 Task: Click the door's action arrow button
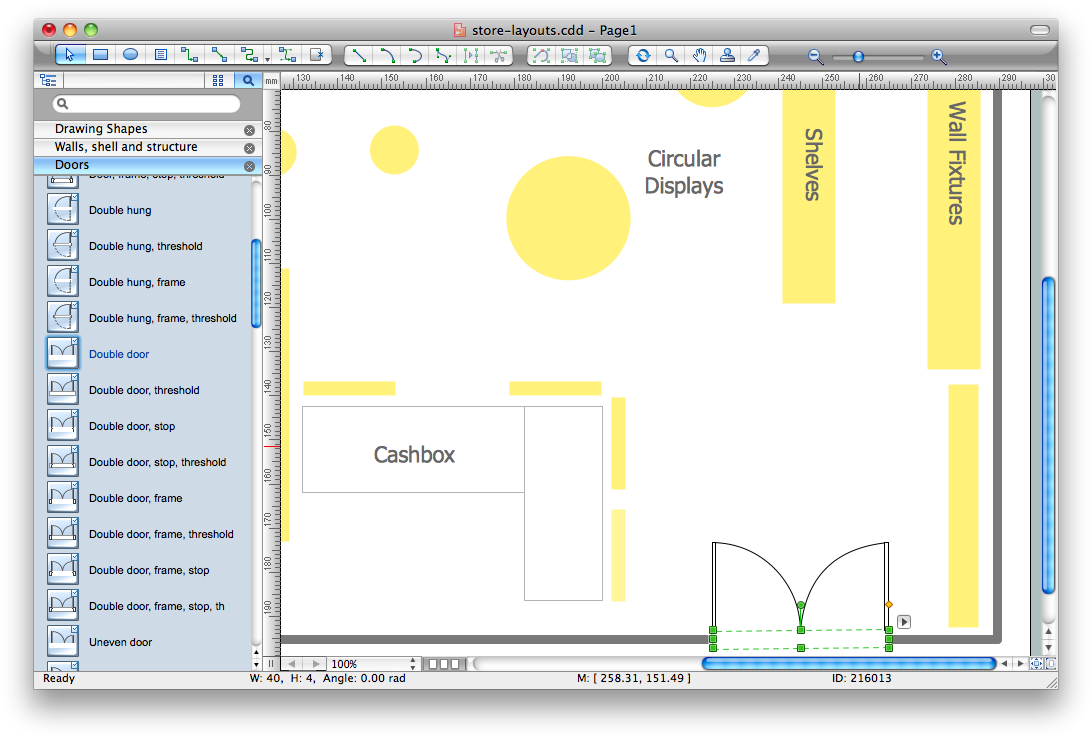click(x=904, y=621)
